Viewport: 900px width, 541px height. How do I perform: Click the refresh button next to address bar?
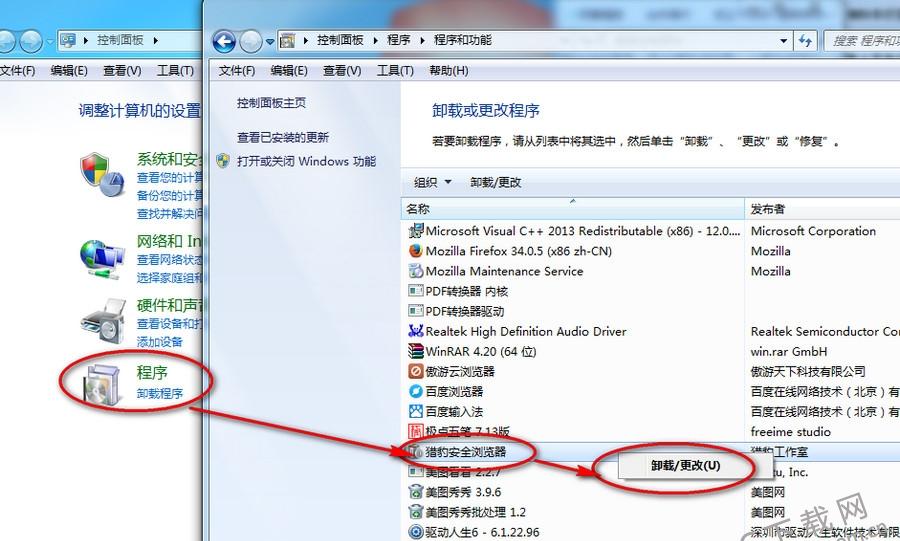pyautogui.click(x=805, y=41)
